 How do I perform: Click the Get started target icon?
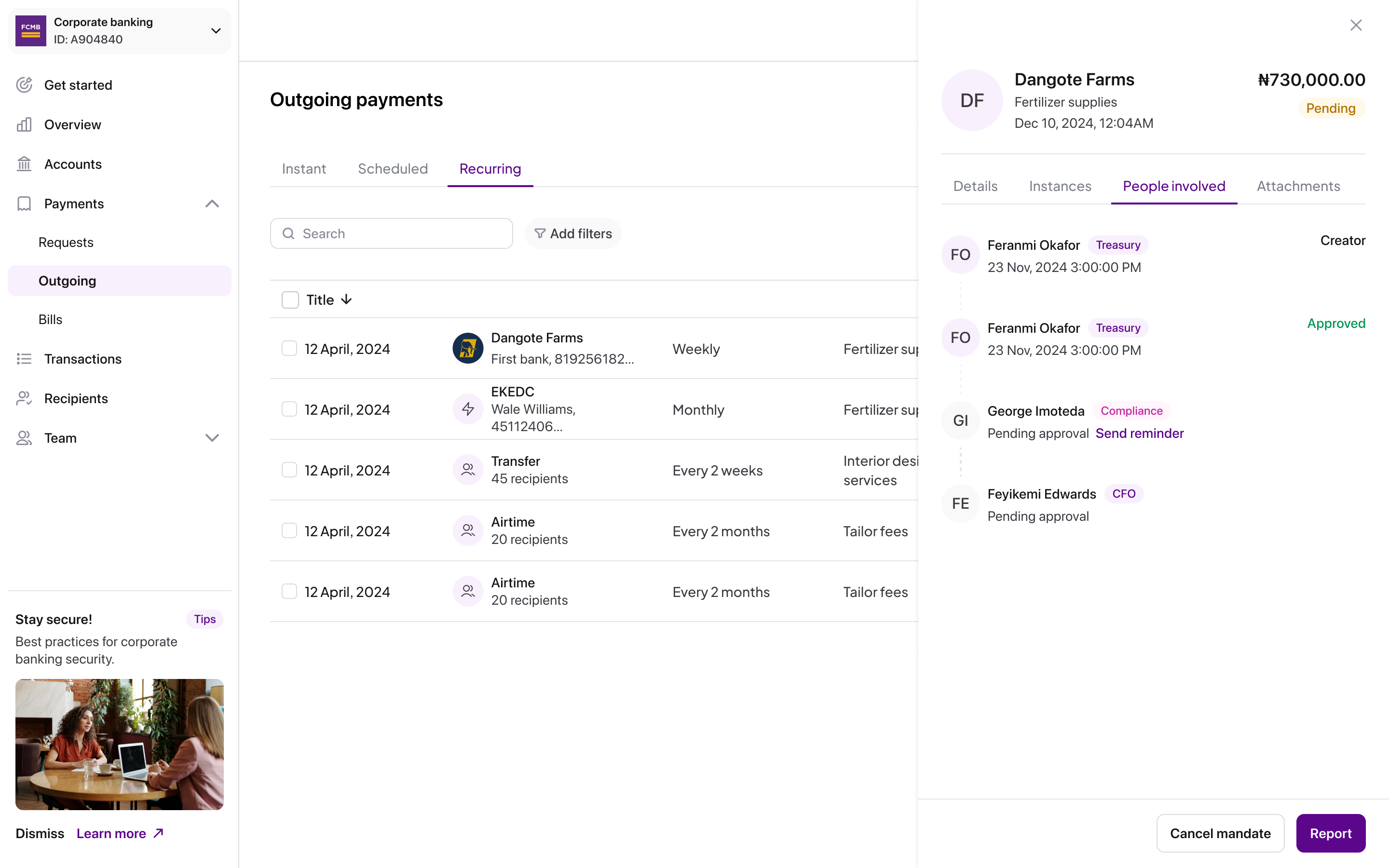24,85
